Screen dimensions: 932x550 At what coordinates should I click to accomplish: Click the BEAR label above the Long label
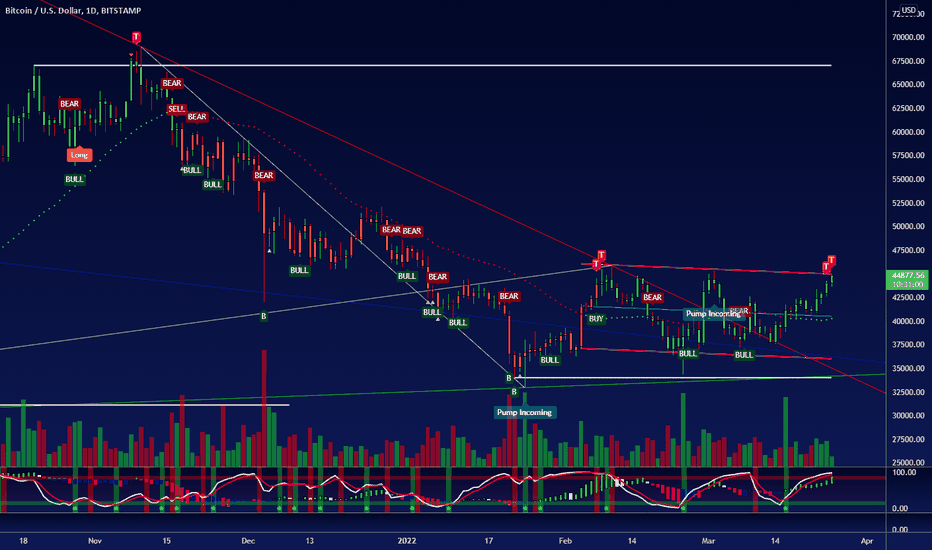click(69, 103)
